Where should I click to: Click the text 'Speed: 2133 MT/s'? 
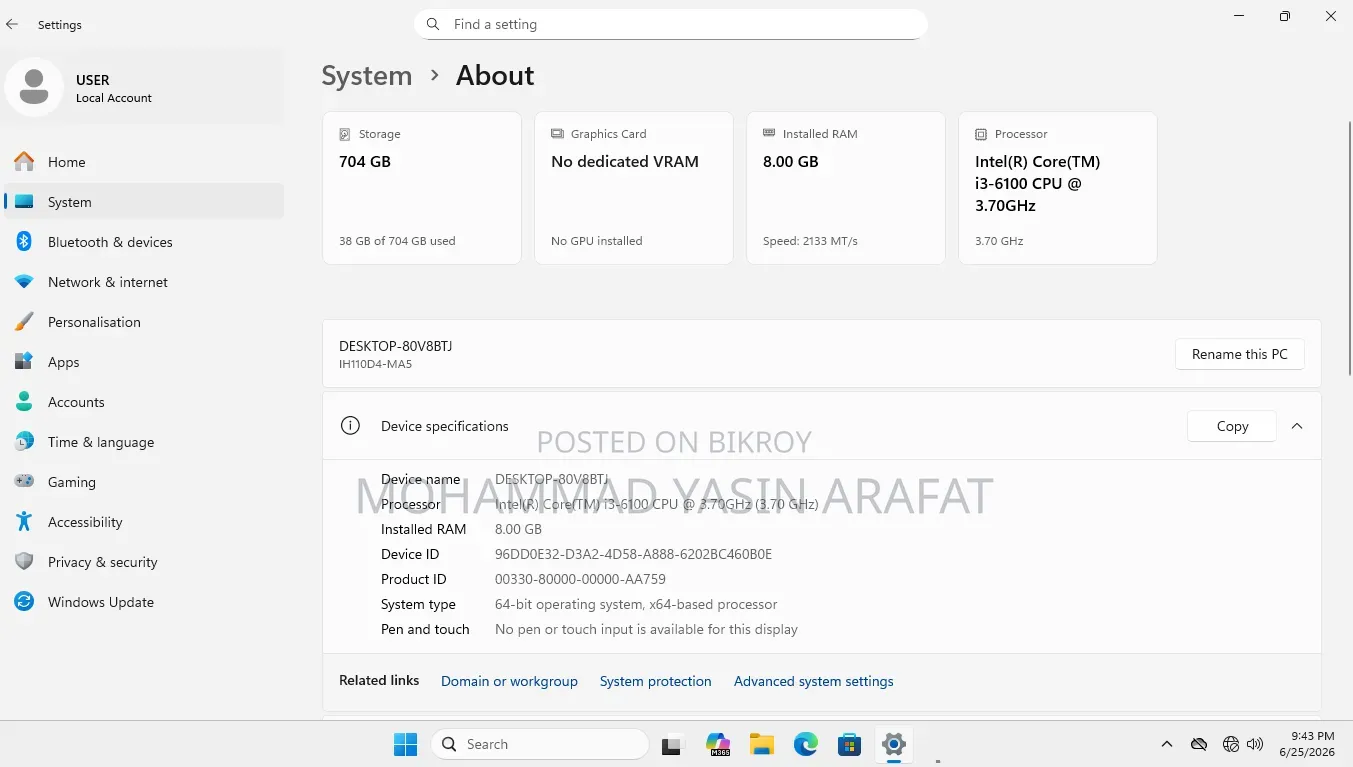[x=810, y=241]
